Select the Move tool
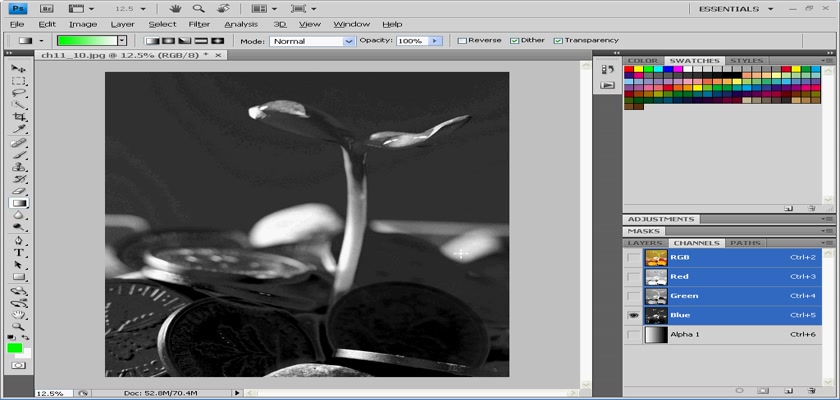840x400 pixels. pos(19,69)
